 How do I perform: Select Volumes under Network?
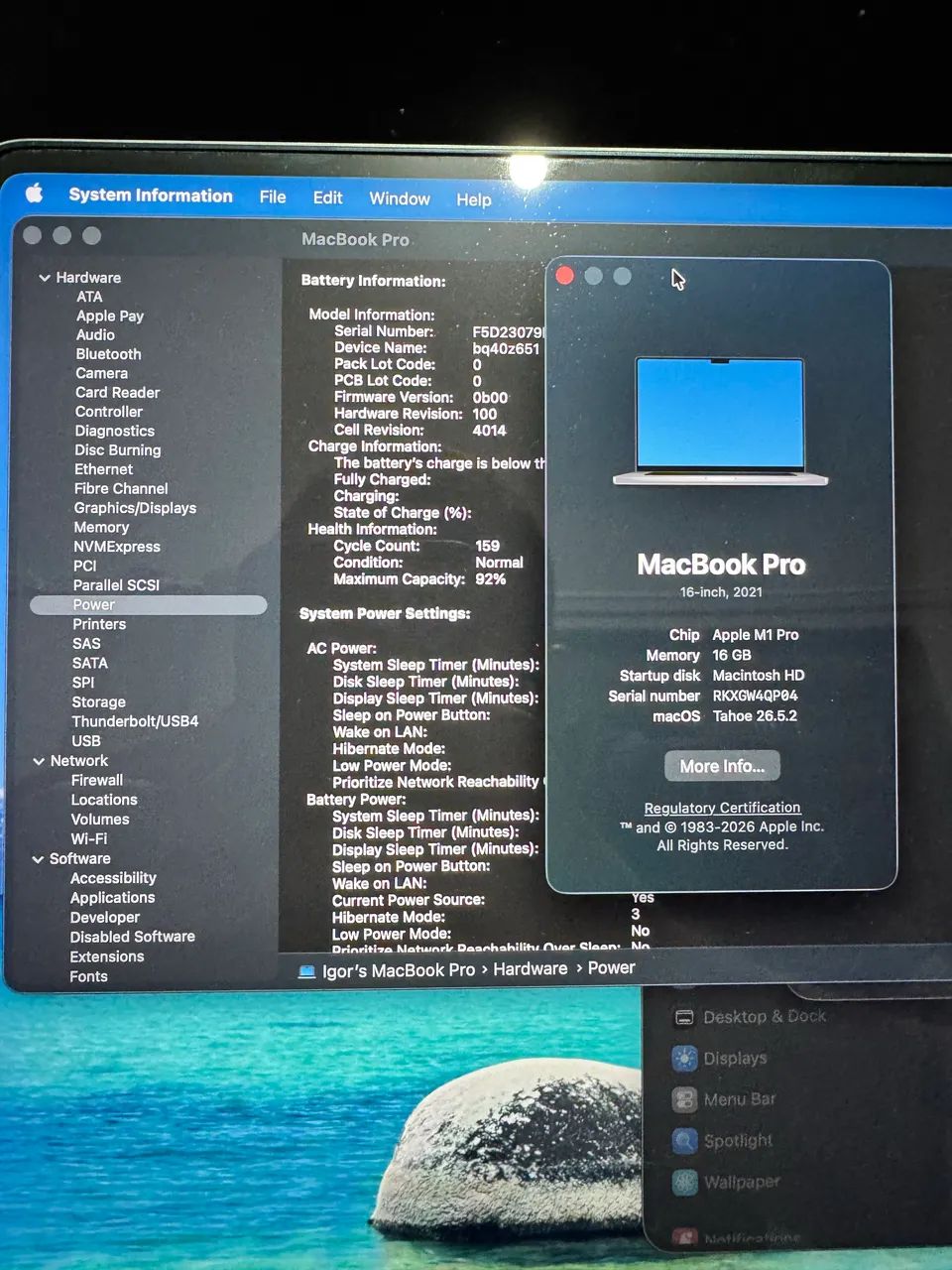pyautogui.click(x=100, y=820)
